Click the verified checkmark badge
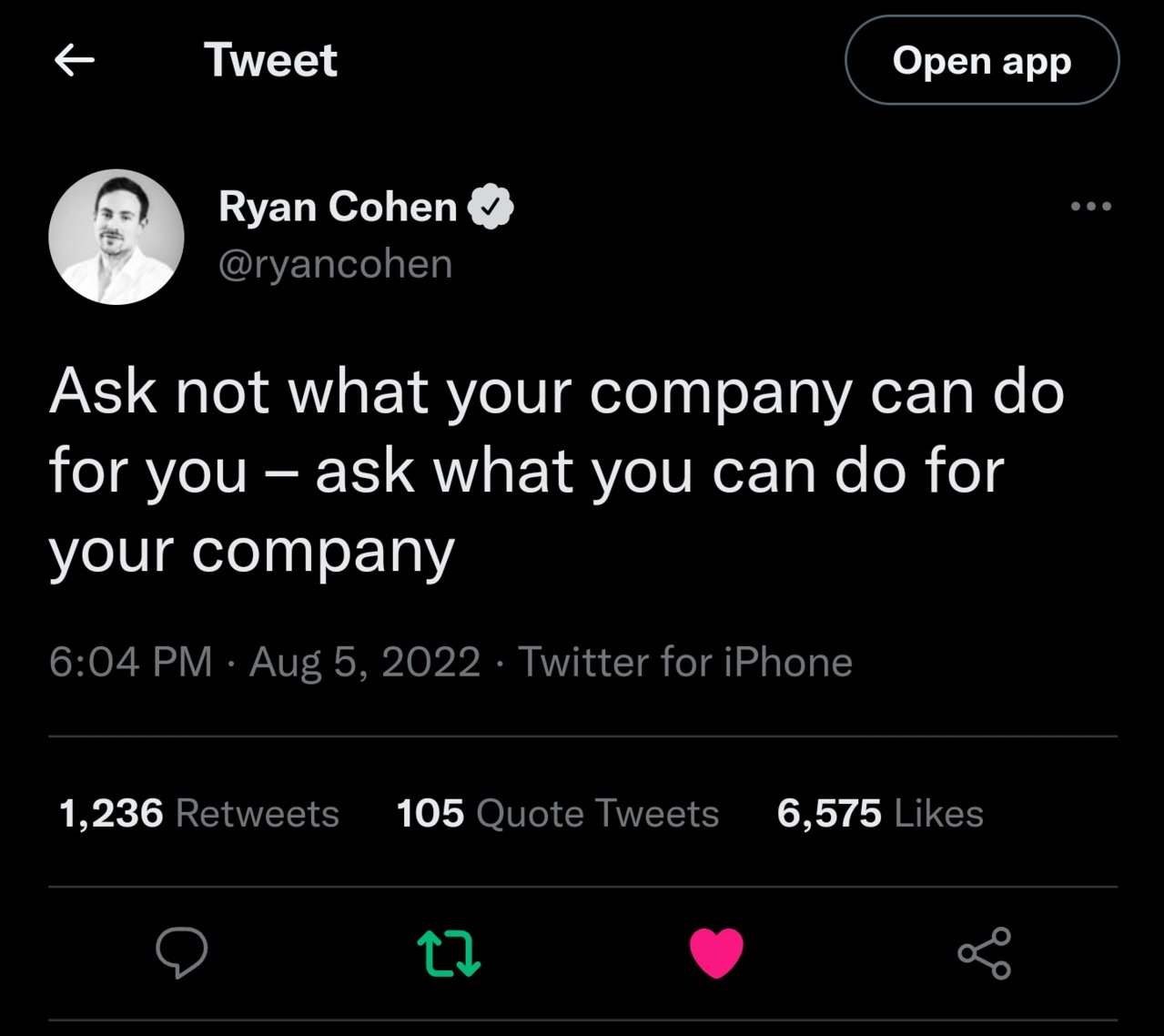Viewport: 1164px width, 1036px height. click(x=491, y=207)
